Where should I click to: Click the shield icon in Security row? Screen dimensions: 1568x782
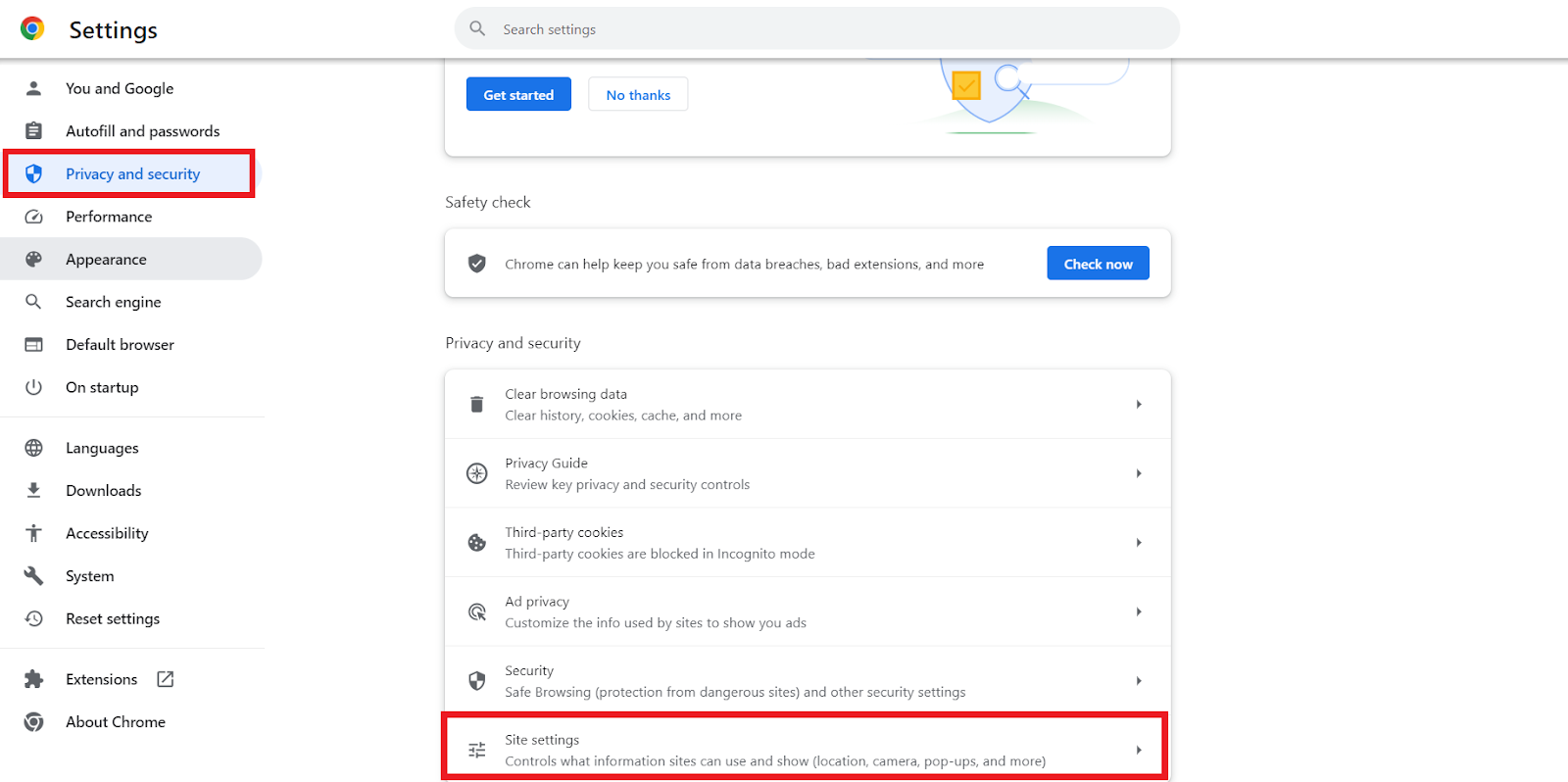click(x=477, y=681)
